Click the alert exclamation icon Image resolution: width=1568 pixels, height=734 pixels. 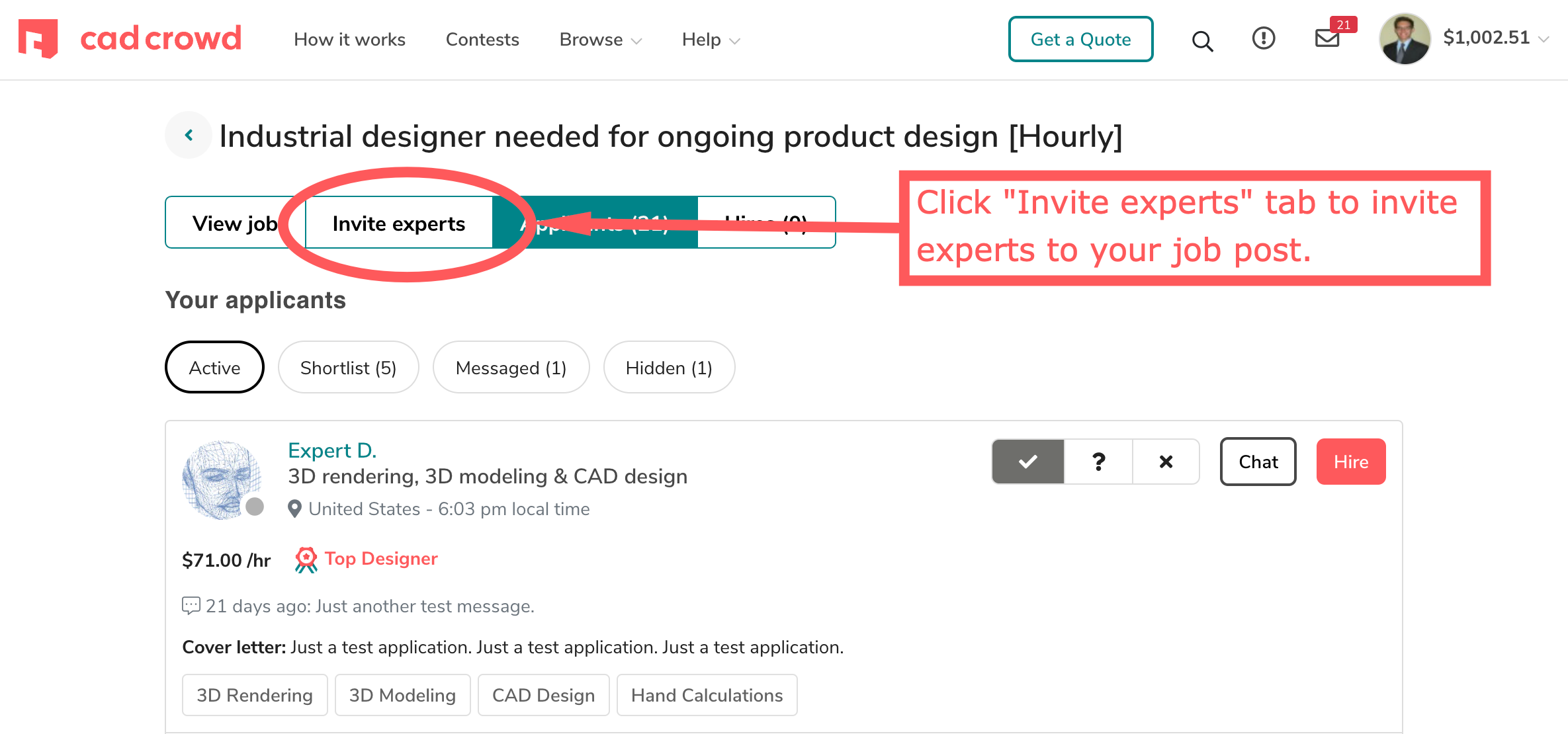(x=1263, y=38)
